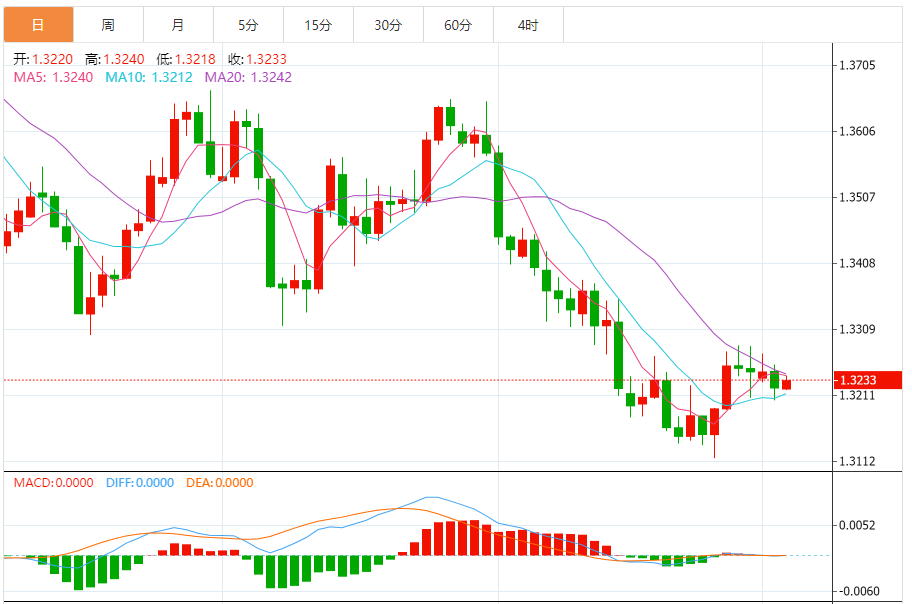Click the latest red candlestick at 1.3233
This screenshot has width=912, height=604.
(x=786, y=383)
